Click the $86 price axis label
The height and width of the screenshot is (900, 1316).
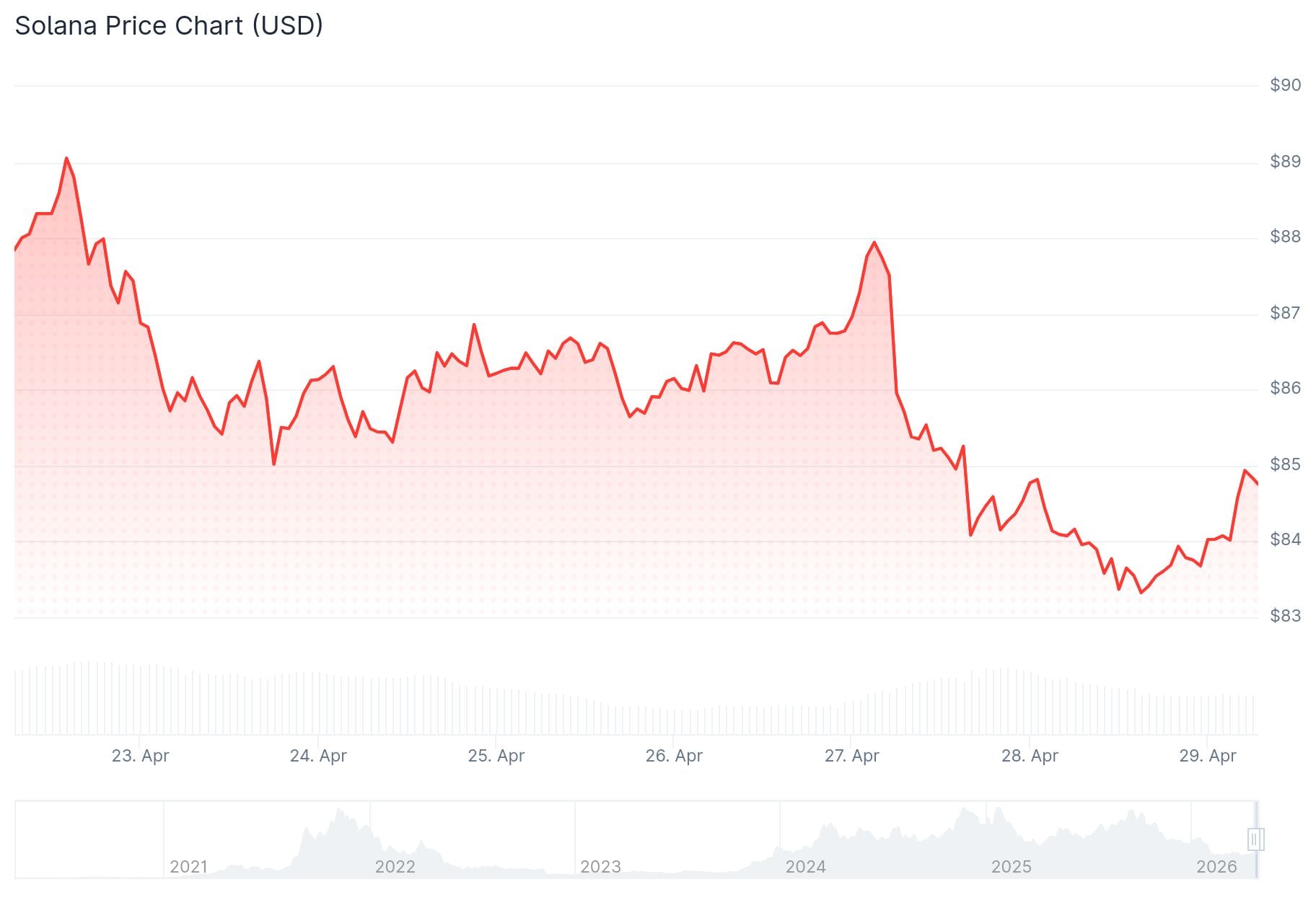1285,388
